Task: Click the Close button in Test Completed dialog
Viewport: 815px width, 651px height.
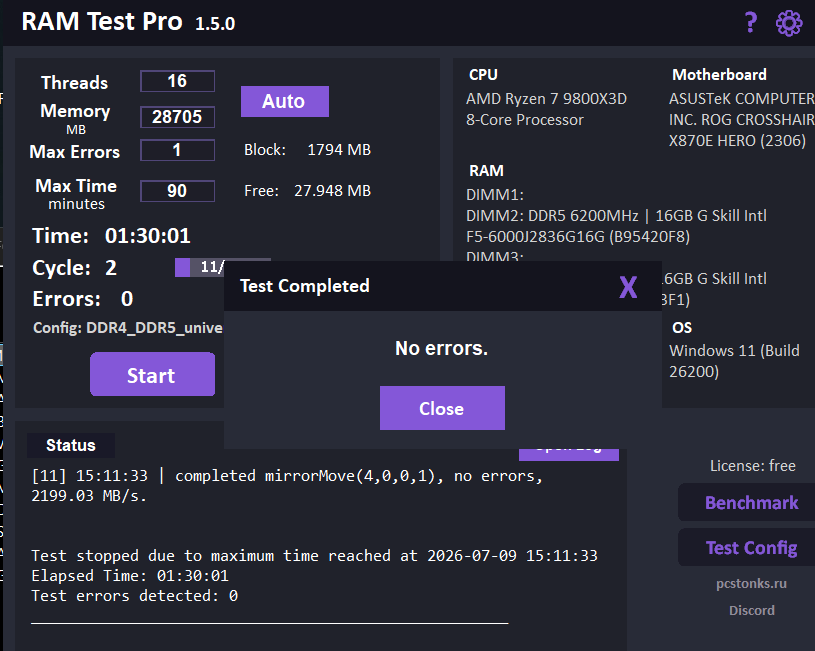Action: click(x=442, y=408)
